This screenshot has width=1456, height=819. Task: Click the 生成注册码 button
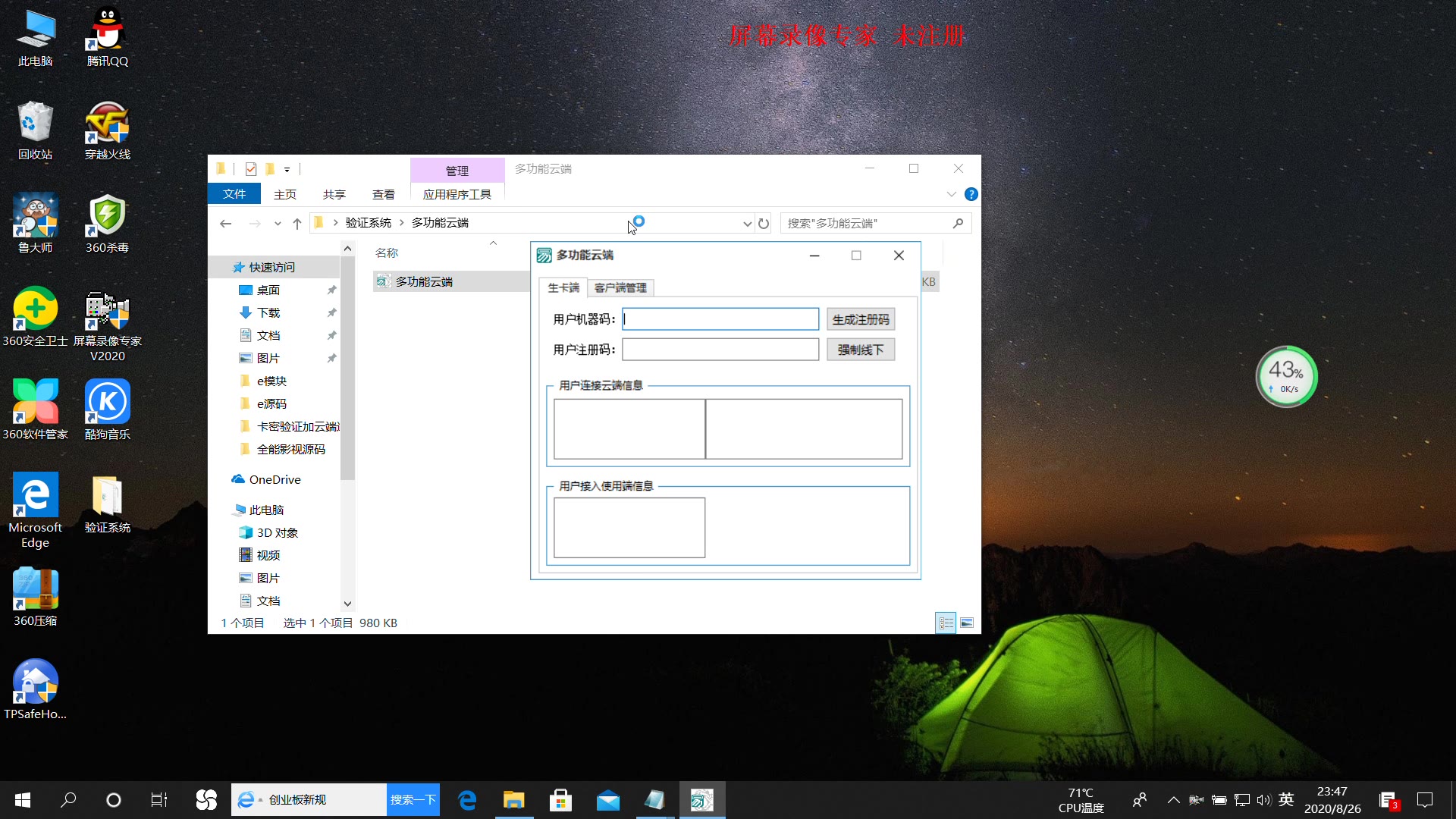[x=860, y=319]
